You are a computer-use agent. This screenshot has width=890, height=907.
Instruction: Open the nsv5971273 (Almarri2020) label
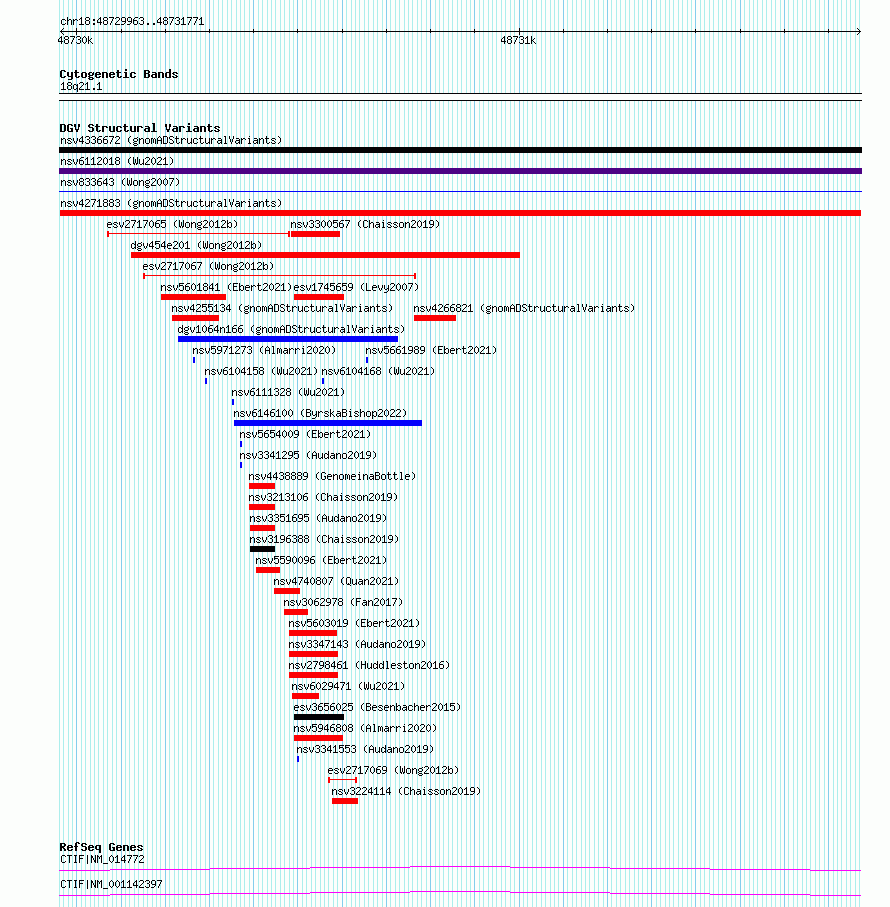coord(264,351)
